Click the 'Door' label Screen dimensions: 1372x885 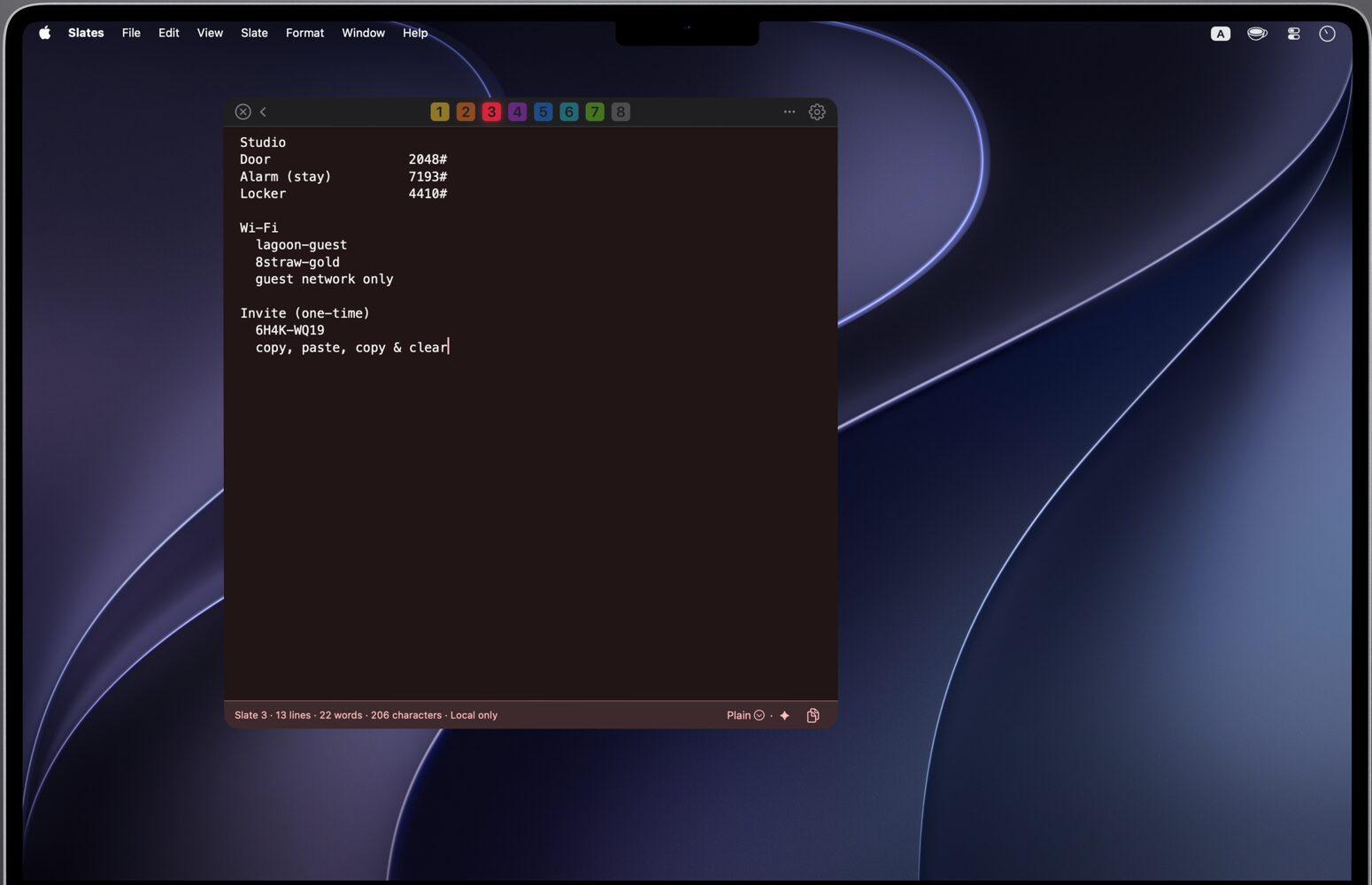pos(255,159)
